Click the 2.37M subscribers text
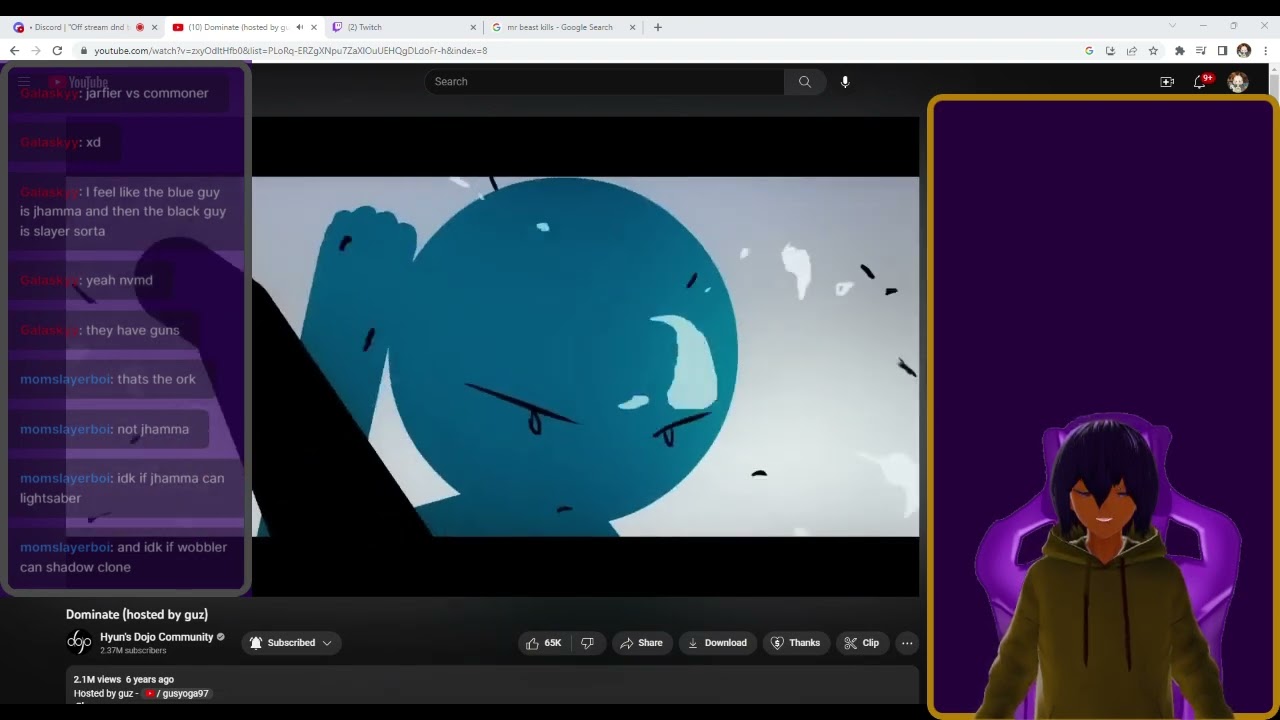1280x720 pixels. tap(133, 651)
